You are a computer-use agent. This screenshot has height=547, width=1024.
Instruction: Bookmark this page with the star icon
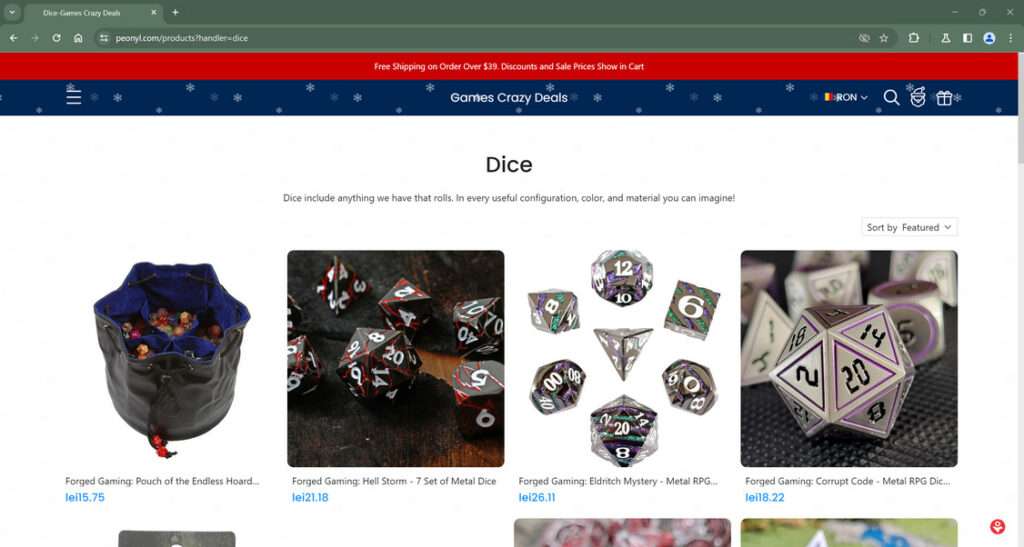(x=884, y=38)
